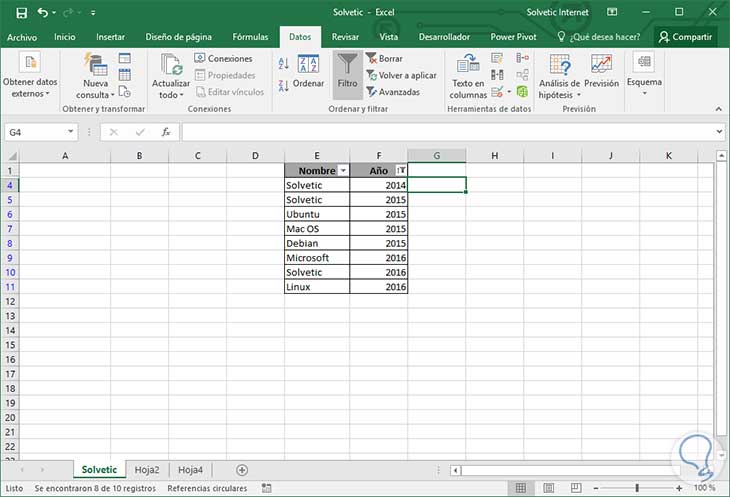Image resolution: width=730 pixels, height=497 pixels.
Task: Open the Fórmulas tab
Action: point(250,37)
